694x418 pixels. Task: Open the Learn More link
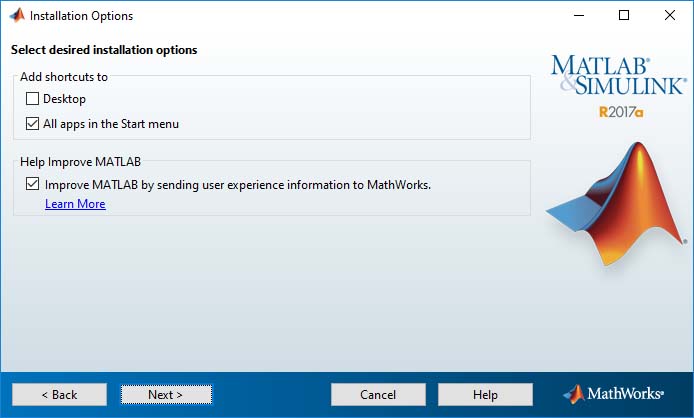click(75, 204)
